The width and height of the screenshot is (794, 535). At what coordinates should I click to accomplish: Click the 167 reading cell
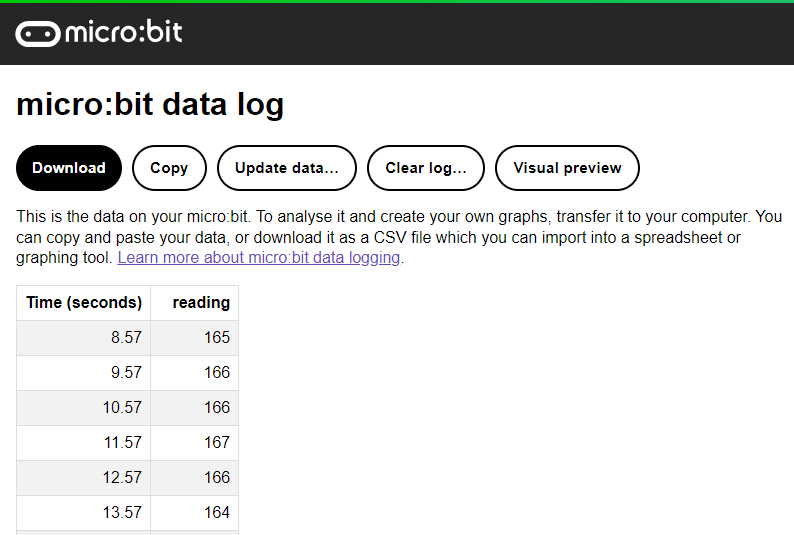[x=194, y=442]
